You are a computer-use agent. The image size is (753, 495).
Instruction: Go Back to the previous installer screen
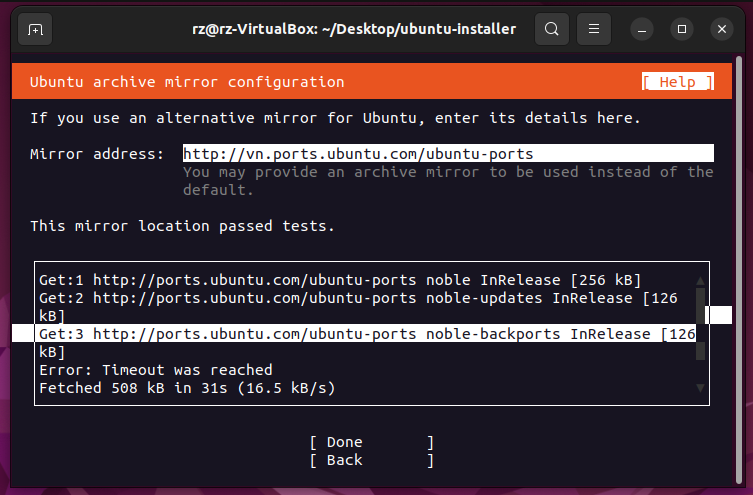tap(371, 460)
